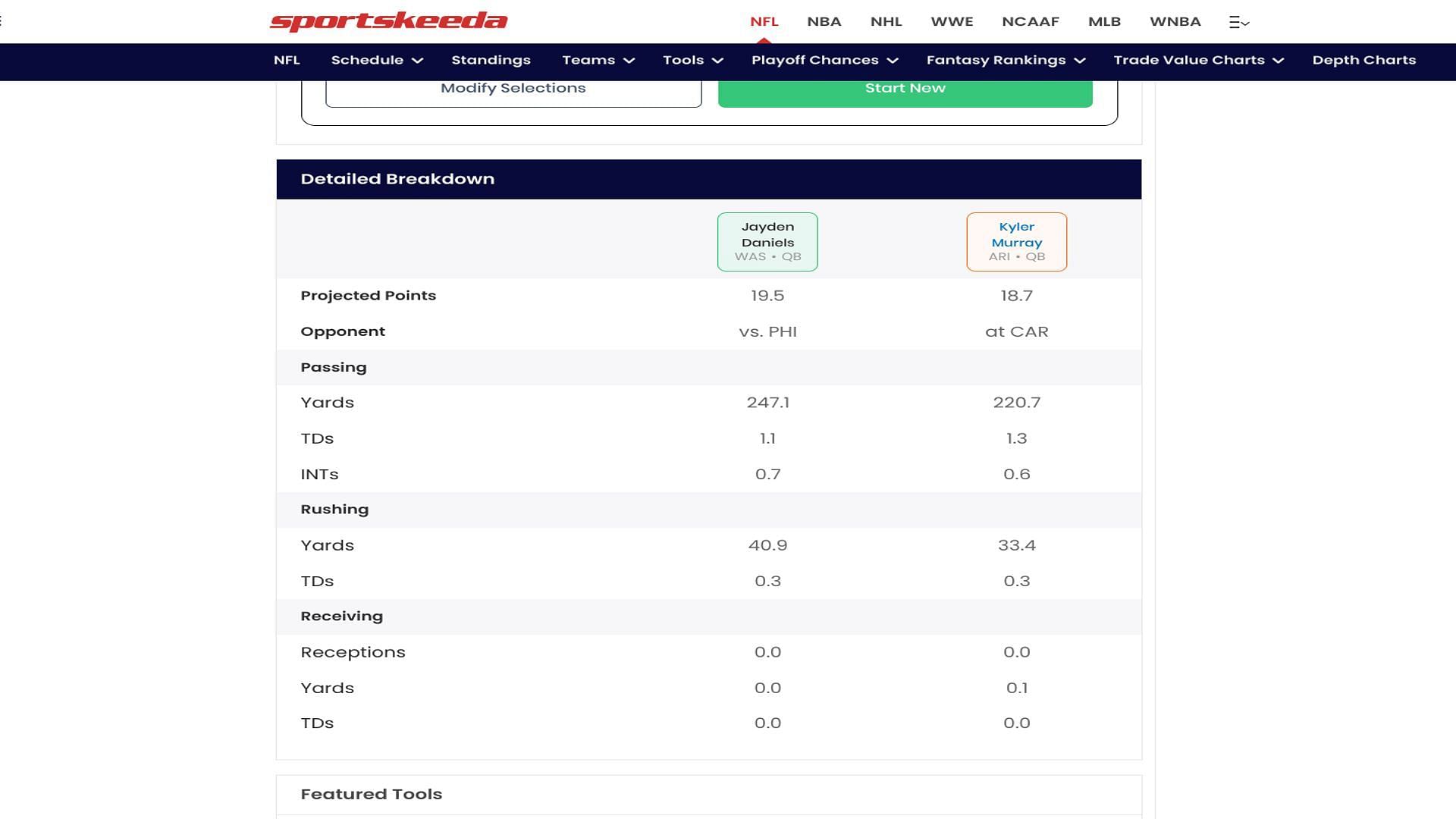Click Jayden Daniels projected points 19.5

[x=767, y=296]
